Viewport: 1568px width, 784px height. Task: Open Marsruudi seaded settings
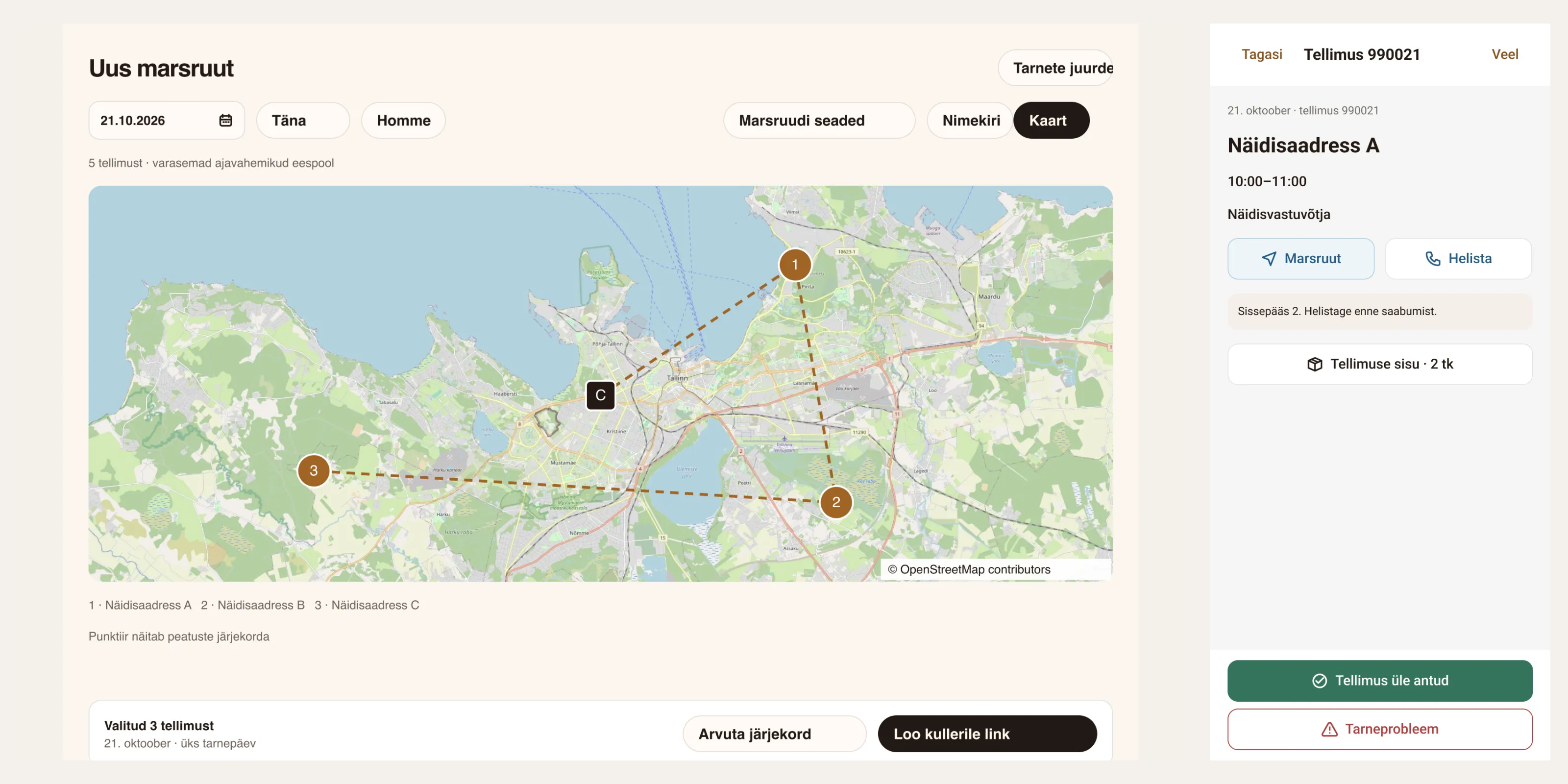(x=819, y=121)
